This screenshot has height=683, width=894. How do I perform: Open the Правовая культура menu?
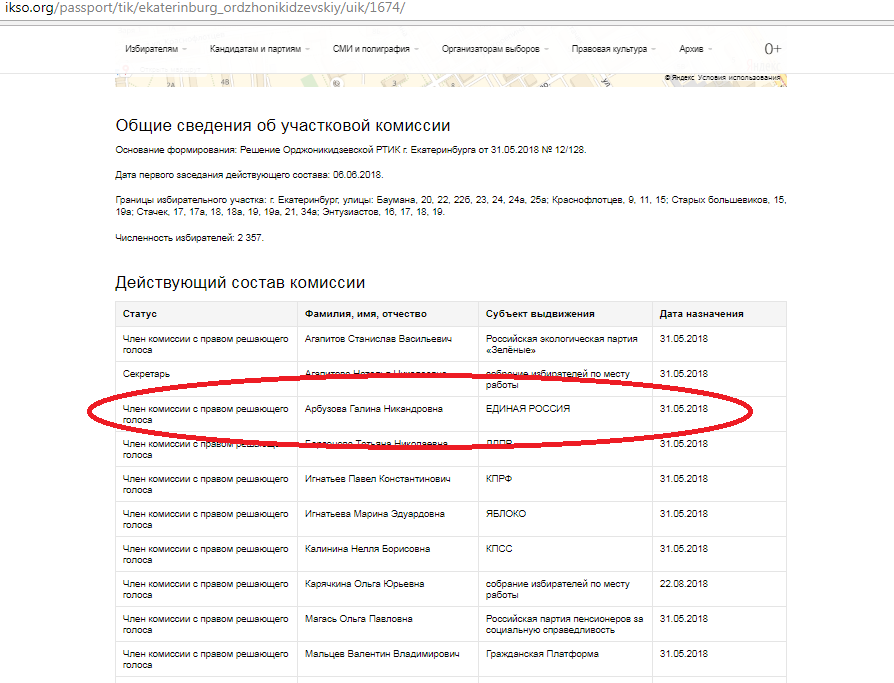[x=614, y=49]
